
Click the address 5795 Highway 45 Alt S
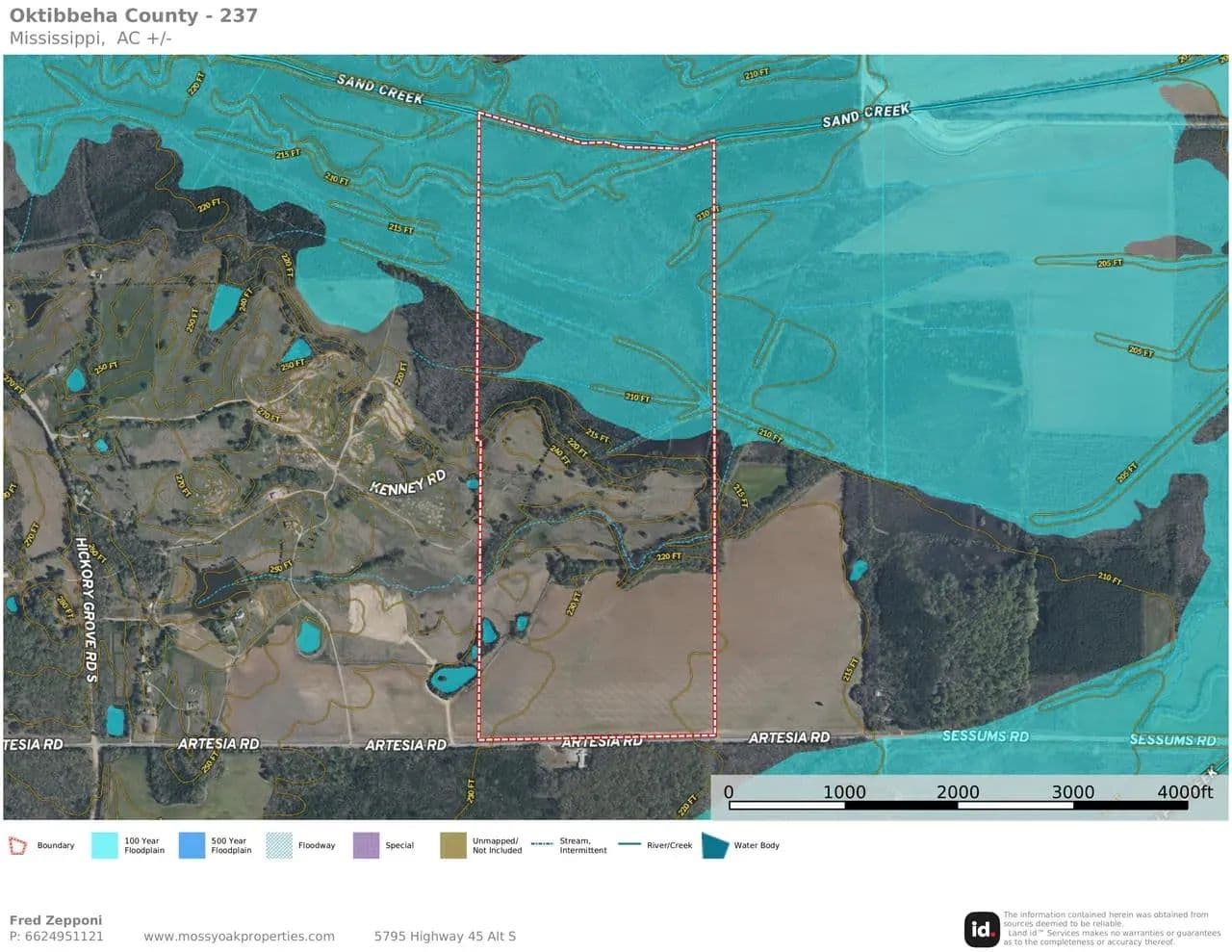(x=445, y=937)
